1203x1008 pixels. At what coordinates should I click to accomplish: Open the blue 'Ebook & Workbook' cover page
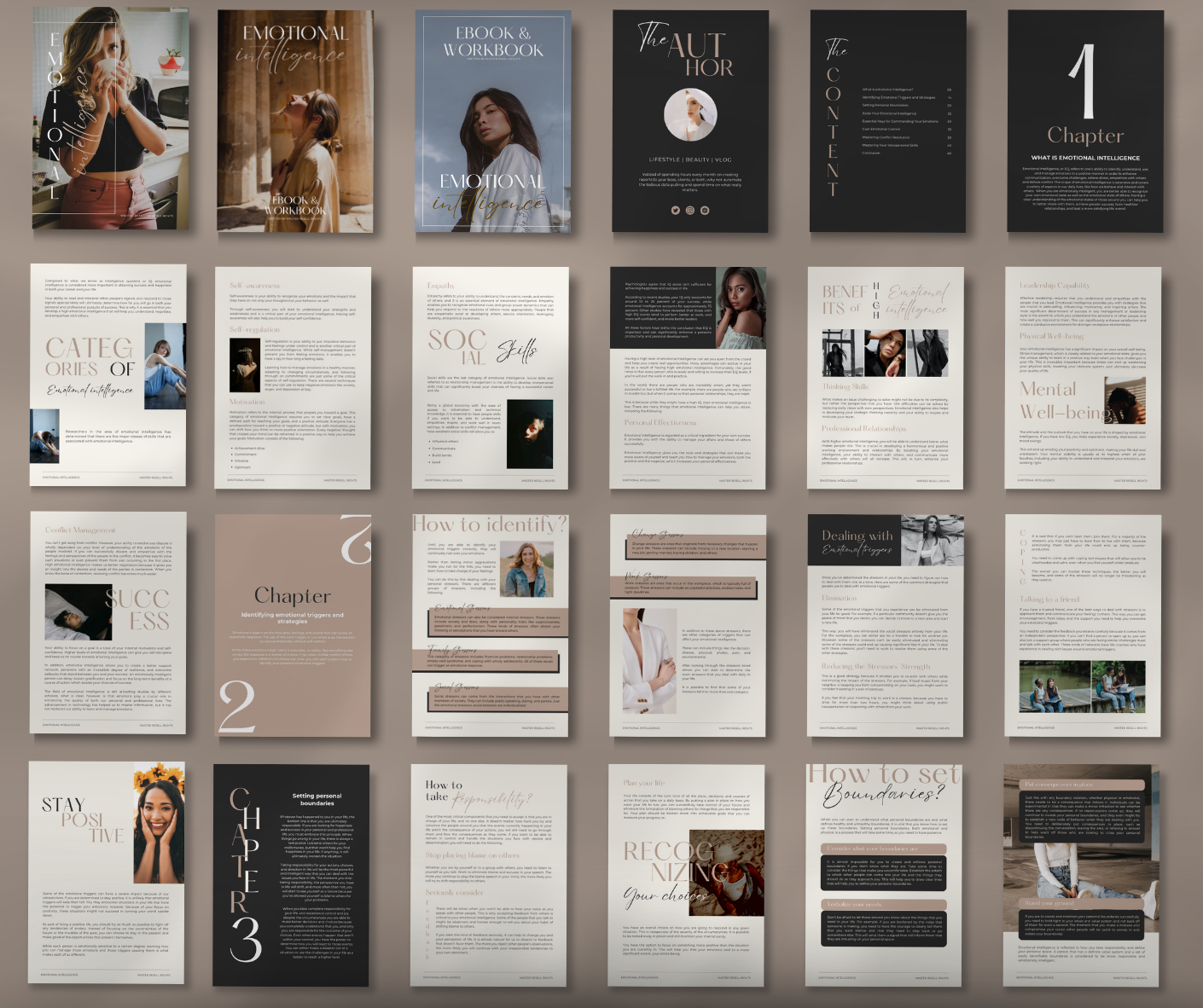click(x=492, y=121)
